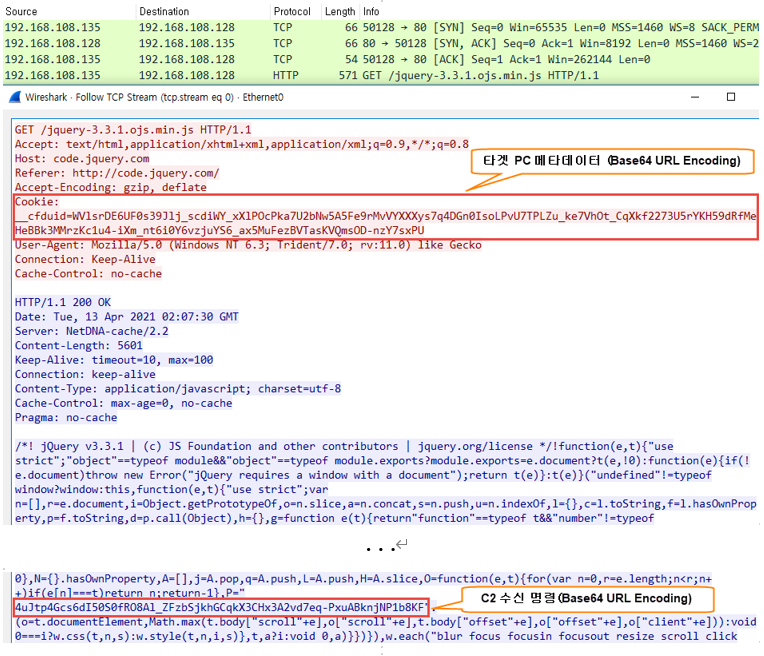Click the Wireshark shark fin icon in title bar
Viewport: 764px width, 656px height.
[x=15, y=97]
